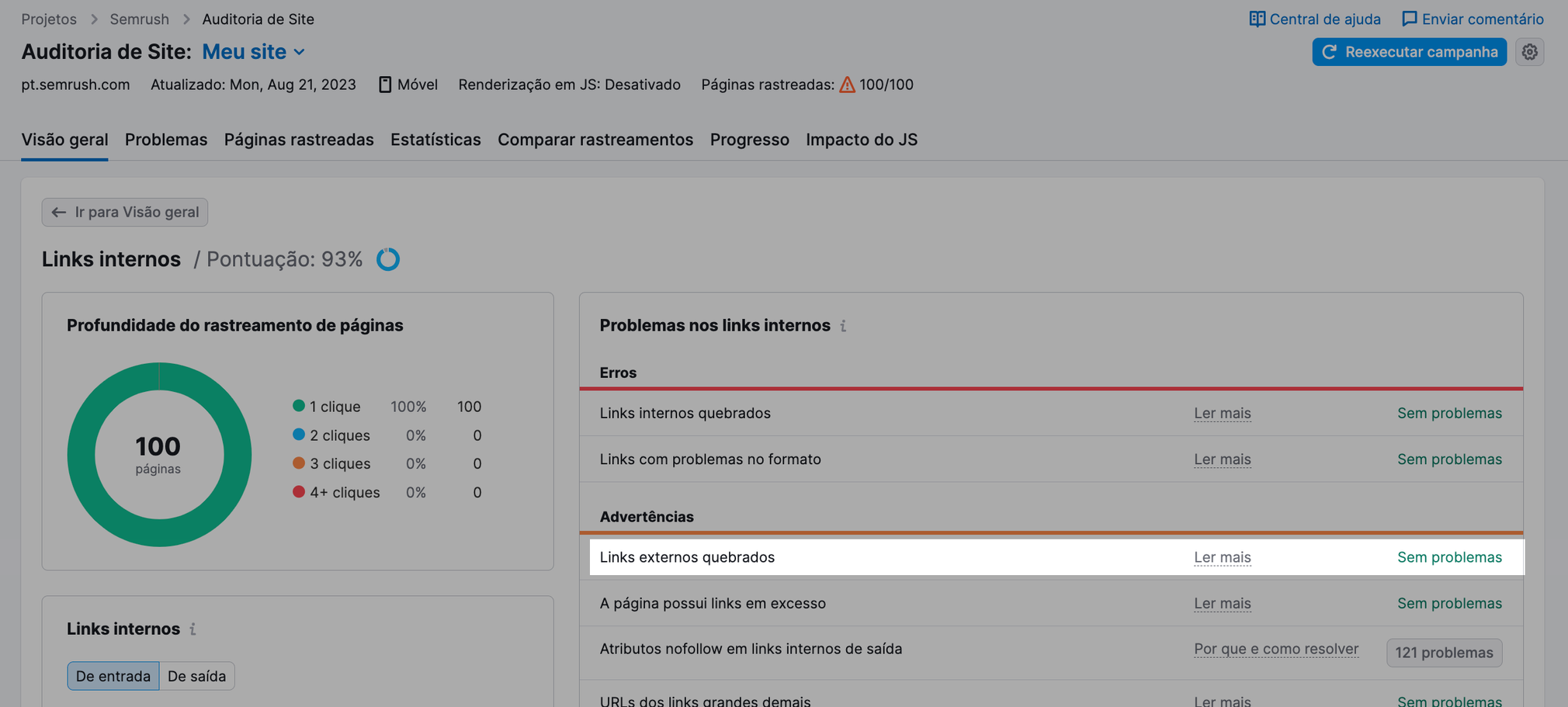Viewport: 1568px width, 707px height.
Task: Click Atributos nofollow em links internos de saída text
Action: click(751, 649)
